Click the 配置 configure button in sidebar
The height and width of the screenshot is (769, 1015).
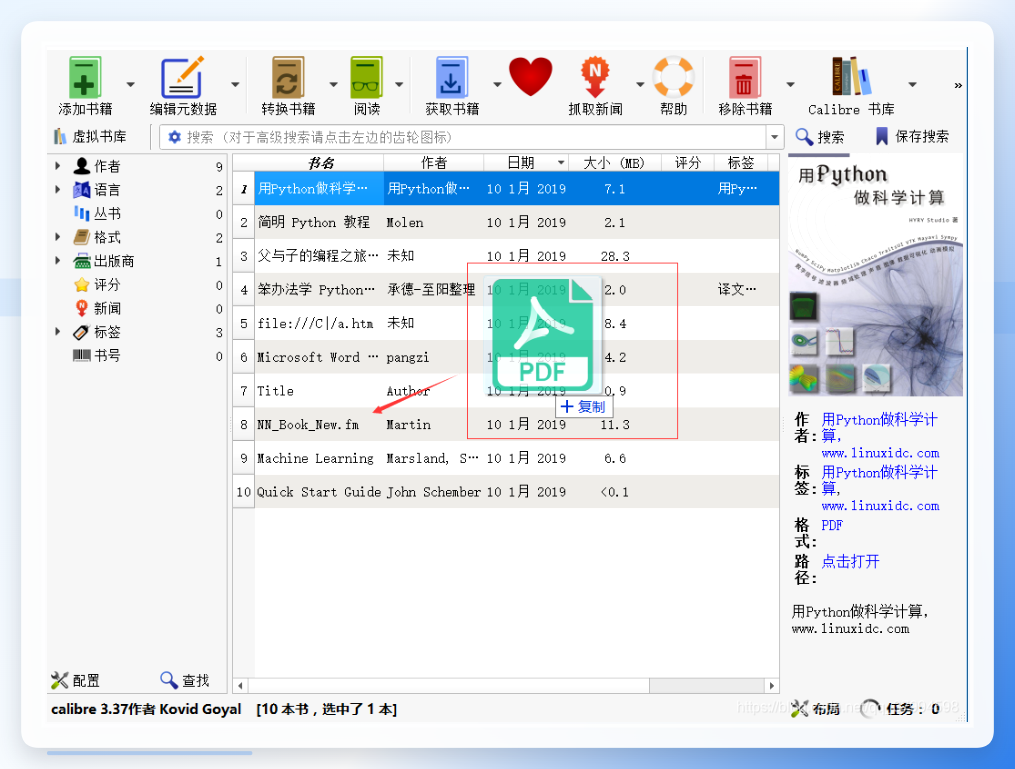click(x=76, y=680)
